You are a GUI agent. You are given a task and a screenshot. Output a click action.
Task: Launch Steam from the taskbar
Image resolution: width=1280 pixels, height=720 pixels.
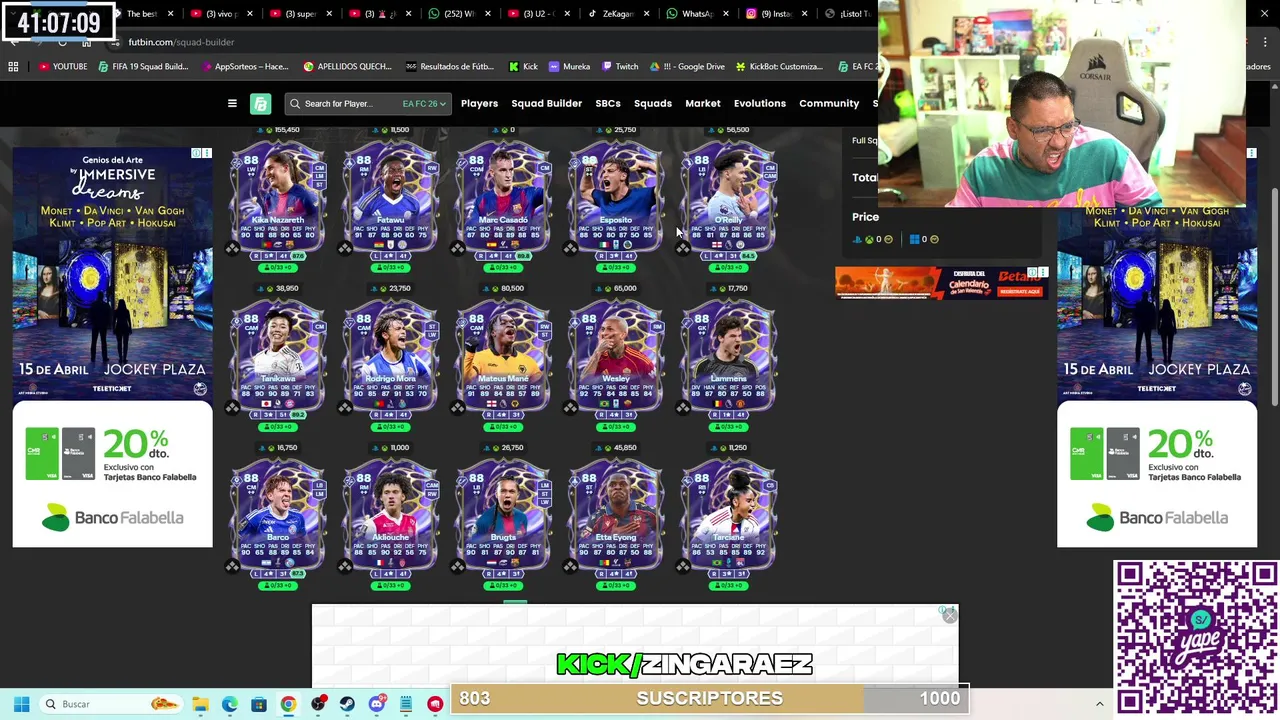point(347,704)
